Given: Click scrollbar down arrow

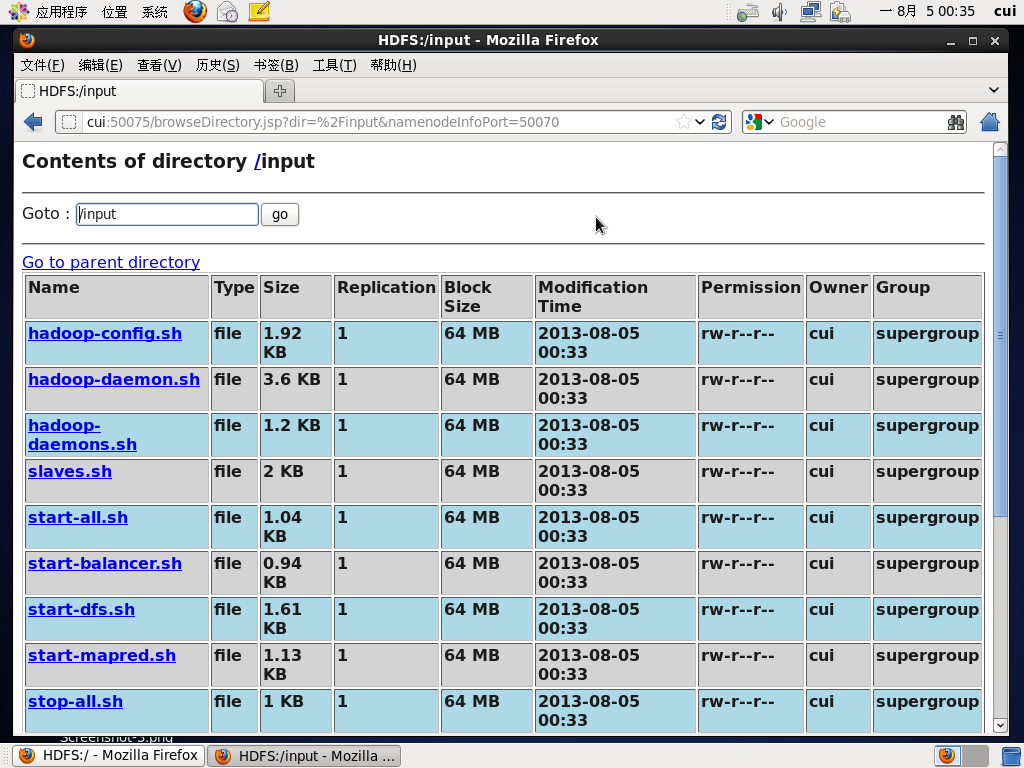Looking at the screenshot, I should (x=1000, y=725).
